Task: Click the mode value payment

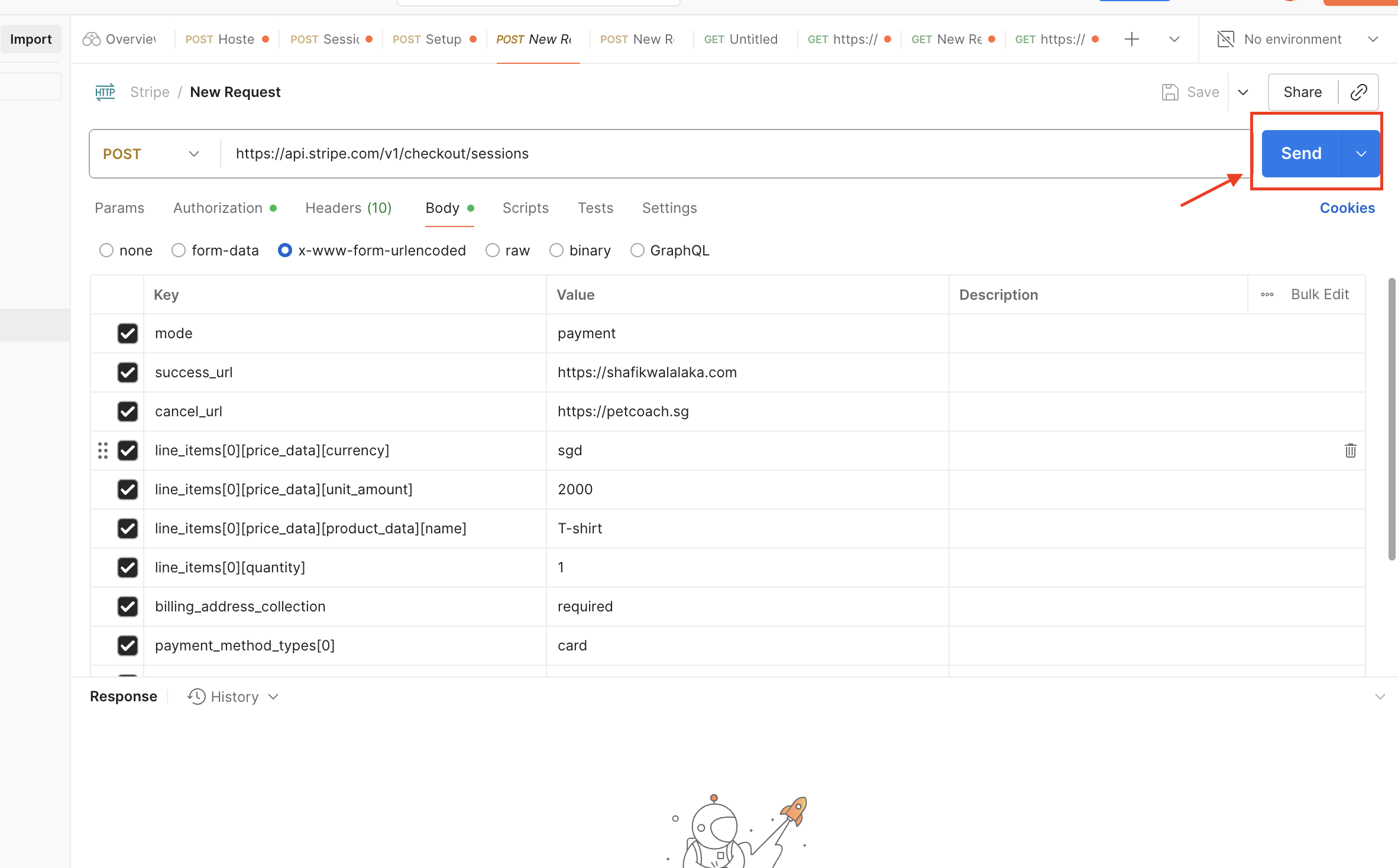Action: point(586,333)
